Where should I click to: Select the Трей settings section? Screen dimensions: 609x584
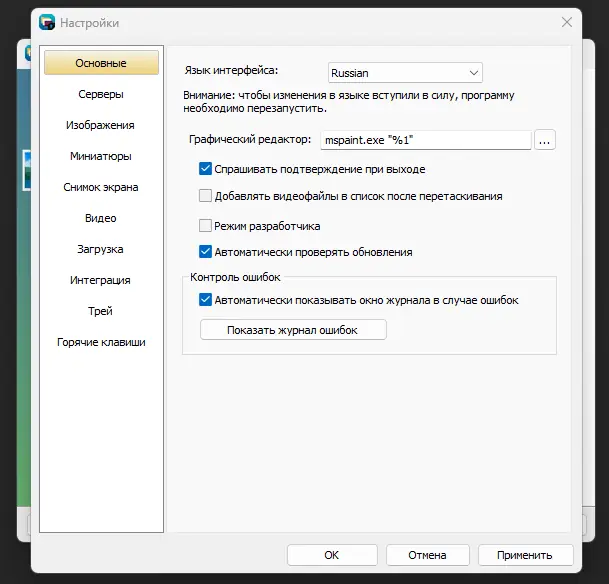point(101,311)
